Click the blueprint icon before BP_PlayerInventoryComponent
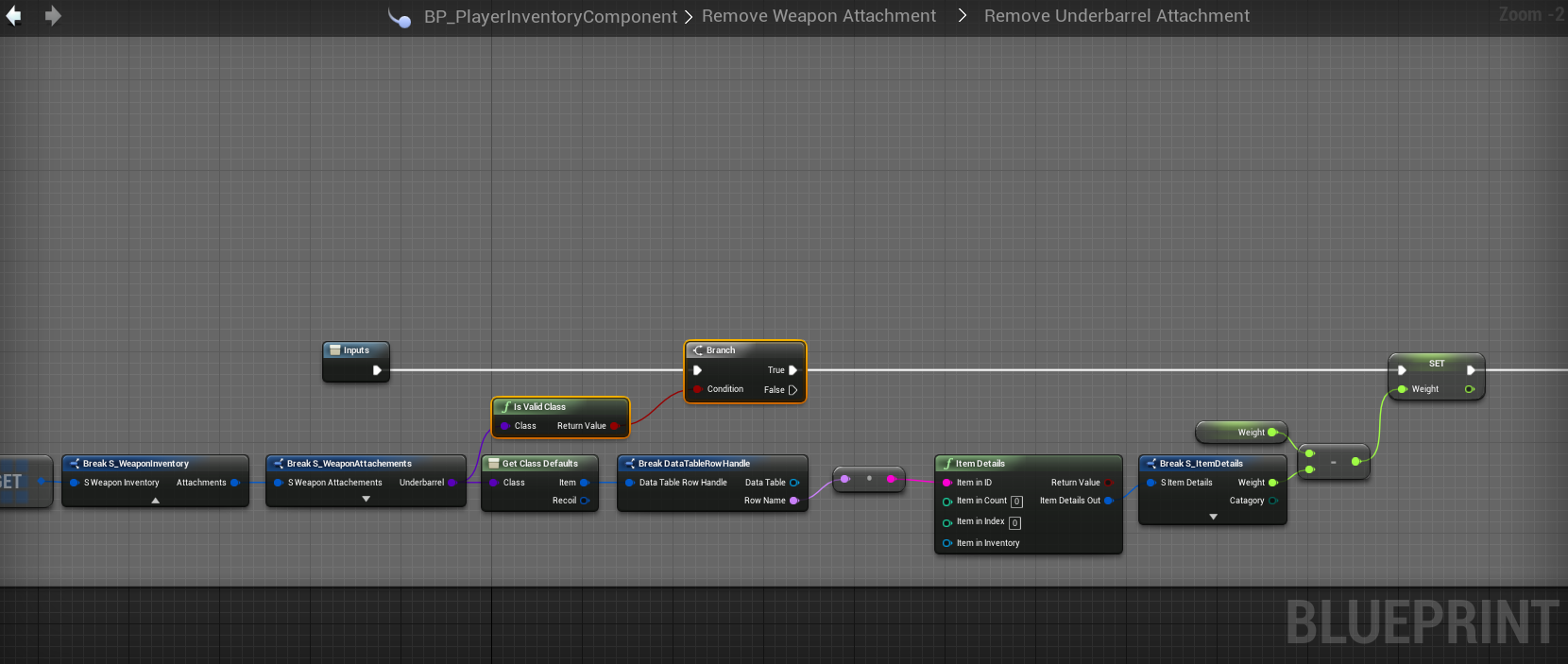The width and height of the screenshot is (1568, 664). pyautogui.click(x=400, y=17)
